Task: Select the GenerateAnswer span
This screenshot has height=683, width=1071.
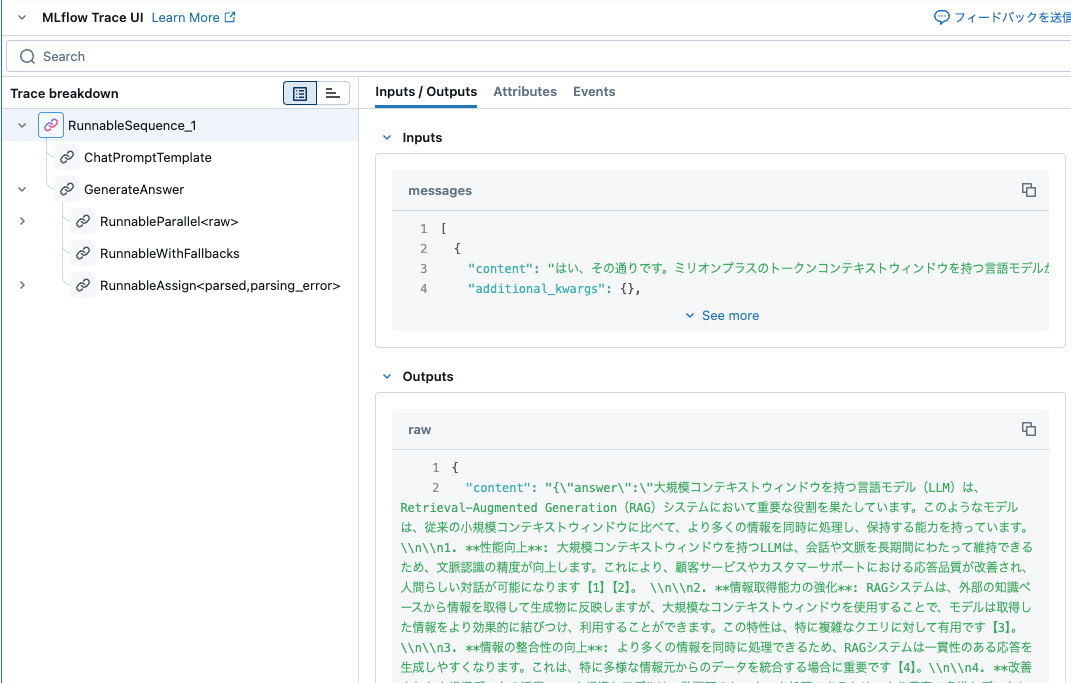Action: [134, 190]
